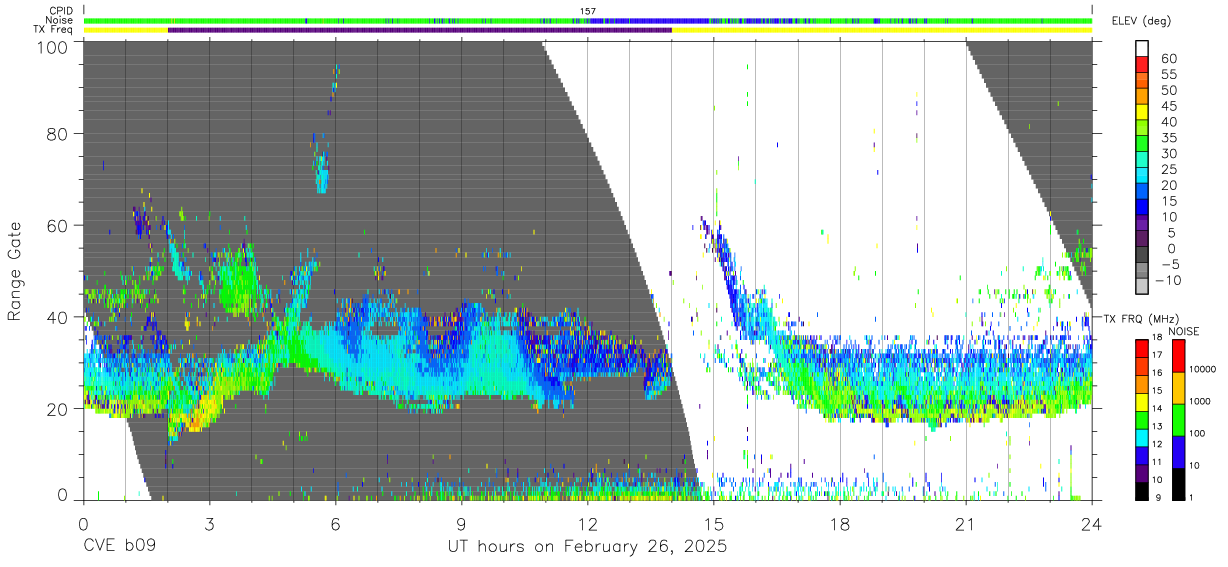Click the purple section of TX Freq strip
1228x567 pixels.
420,30
